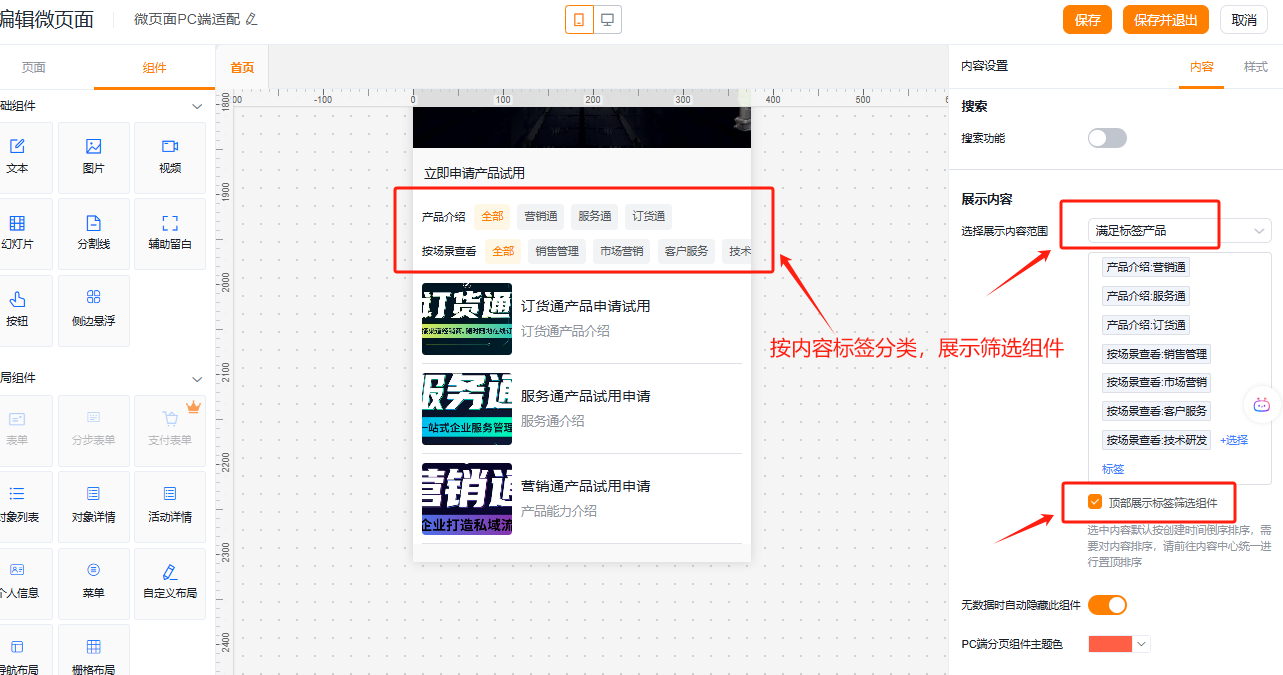Click the 标签 link below tags

(1113, 469)
